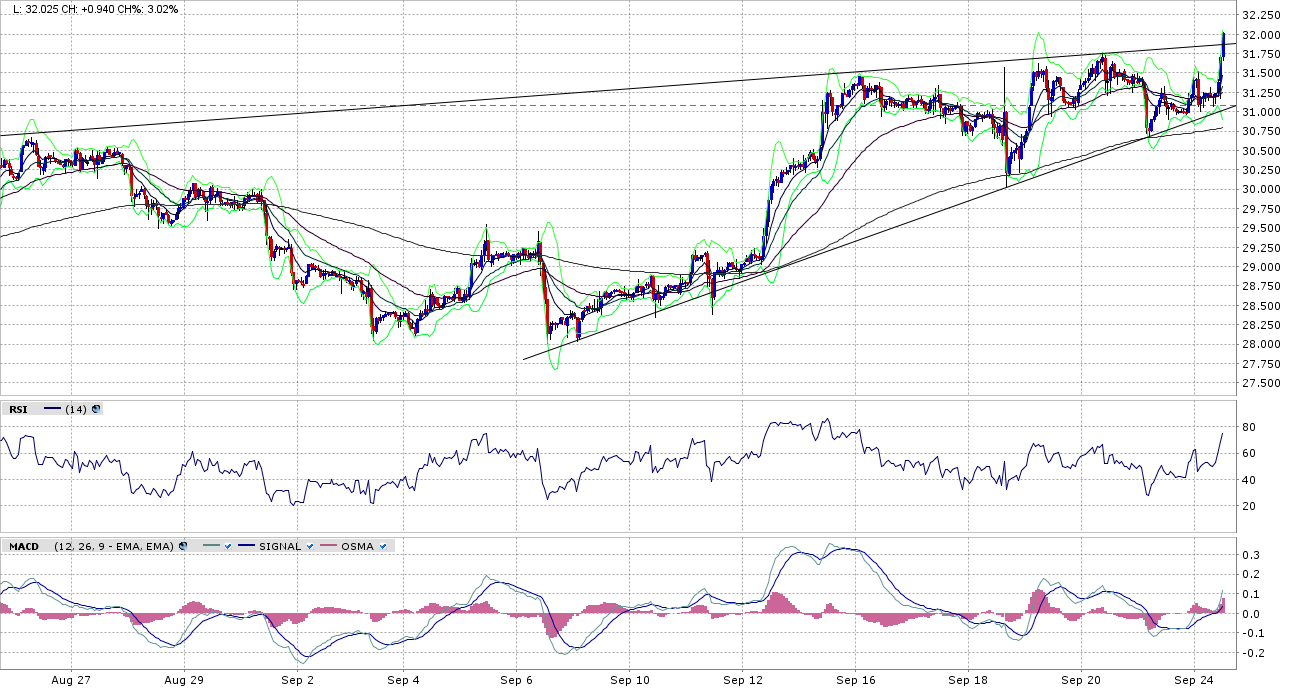Click the Sep 24 date axis marker
This screenshot has width=1289, height=694.
(1194, 680)
